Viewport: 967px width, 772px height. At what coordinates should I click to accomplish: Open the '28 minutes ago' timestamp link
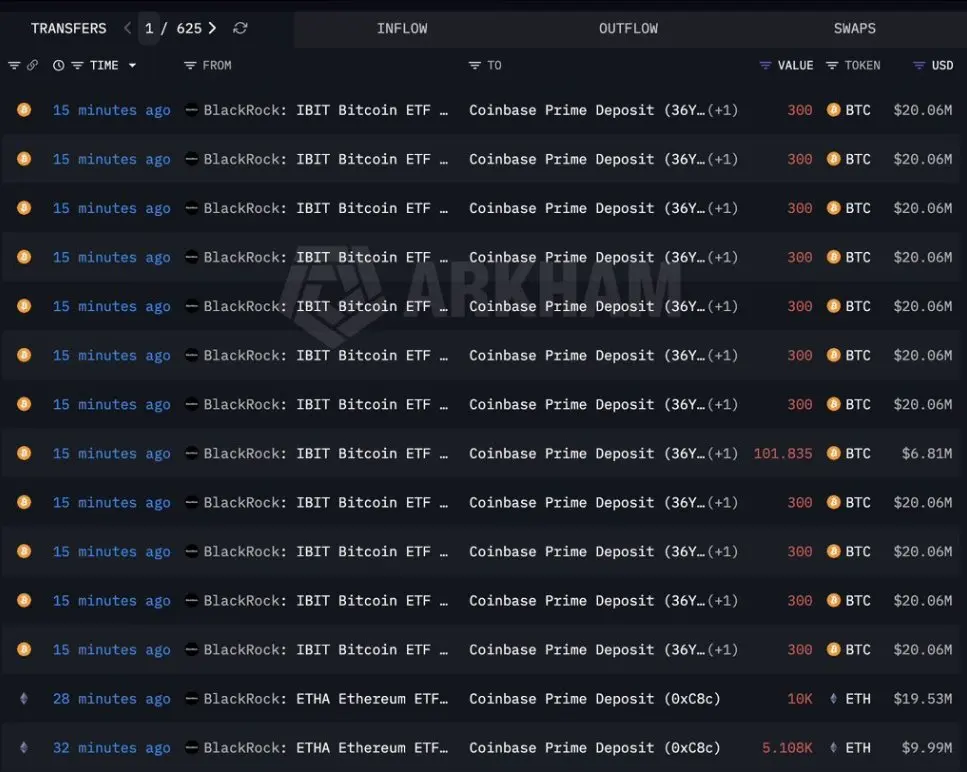tap(112, 699)
